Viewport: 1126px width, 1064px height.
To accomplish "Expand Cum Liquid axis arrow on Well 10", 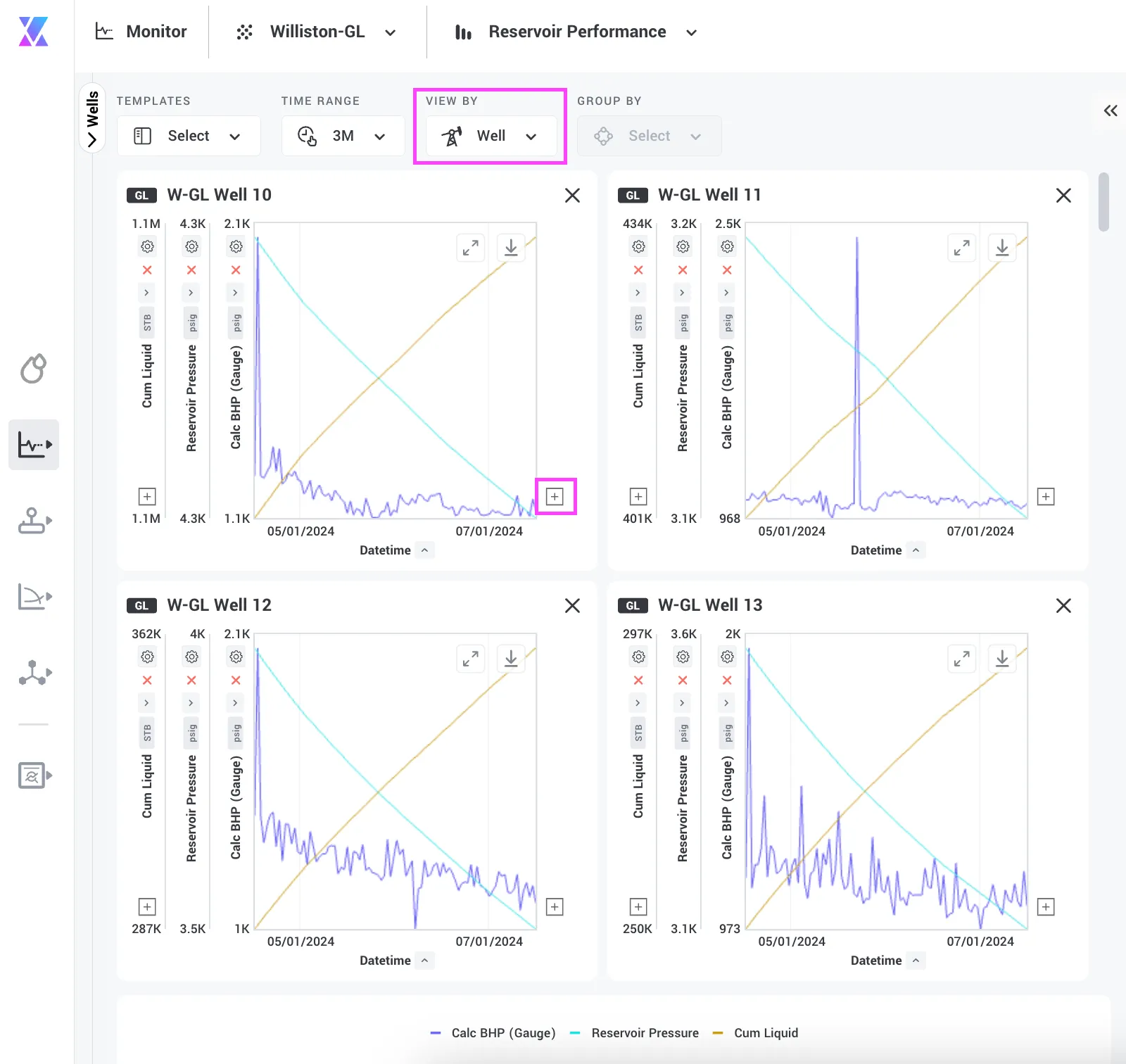I will [x=146, y=293].
